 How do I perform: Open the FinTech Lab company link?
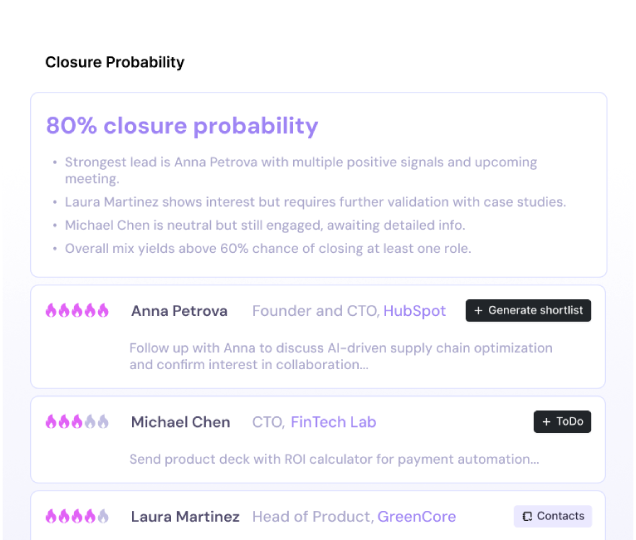(x=333, y=422)
